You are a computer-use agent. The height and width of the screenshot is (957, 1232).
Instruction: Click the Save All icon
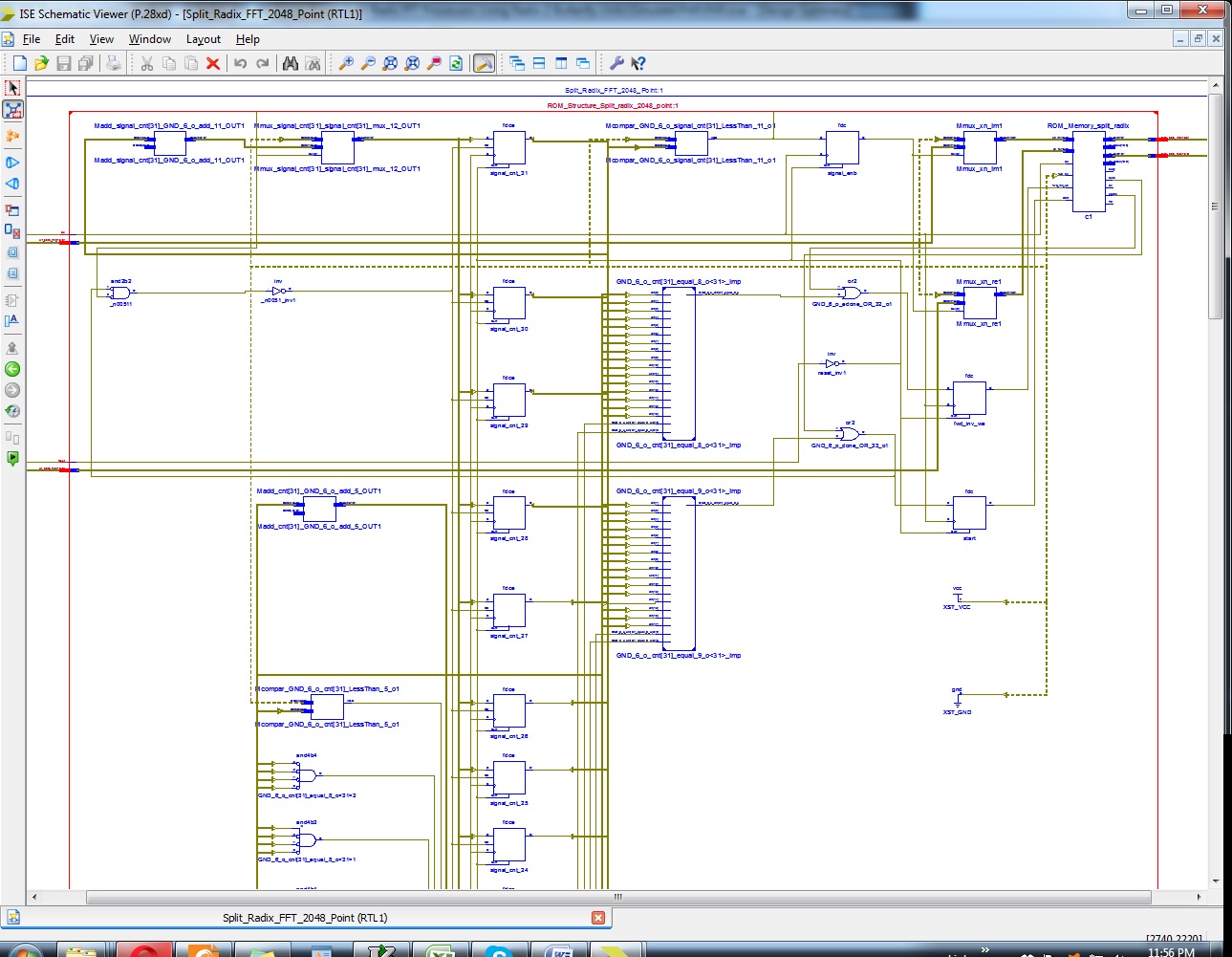(86, 63)
